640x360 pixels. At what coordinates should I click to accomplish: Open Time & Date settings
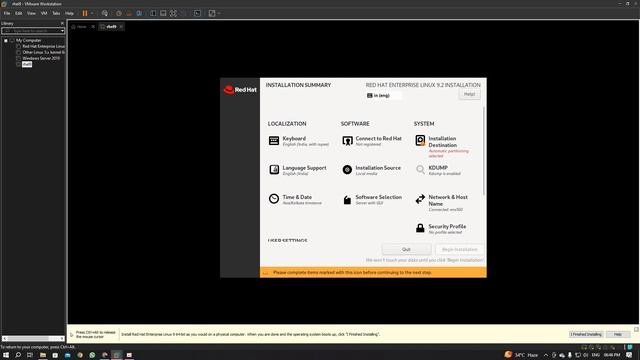(x=295, y=199)
